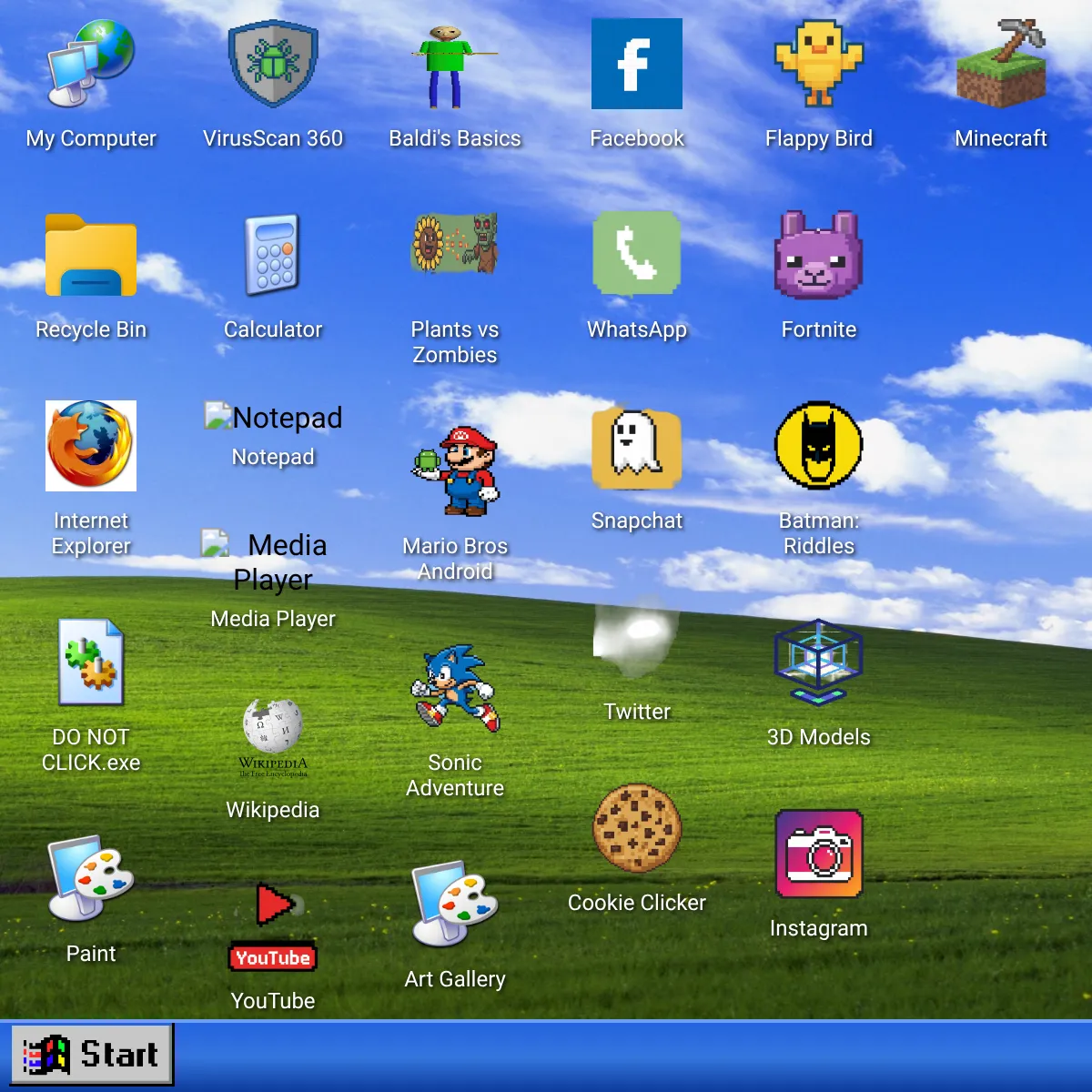Screen dimensions: 1092x1092
Task: Click the Facebook icon
Action: pyautogui.click(x=637, y=64)
